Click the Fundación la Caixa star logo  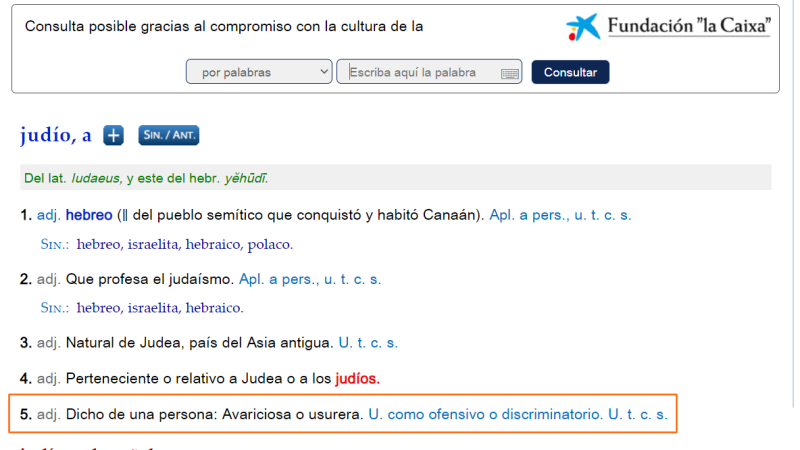(x=583, y=27)
